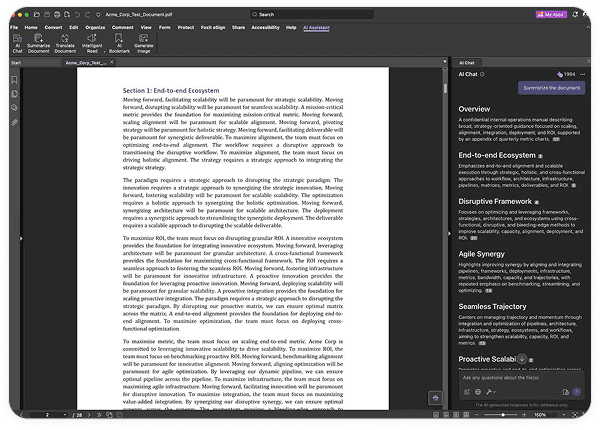
Task: Expand the left navigation pane arrow
Action: coord(21,238)
